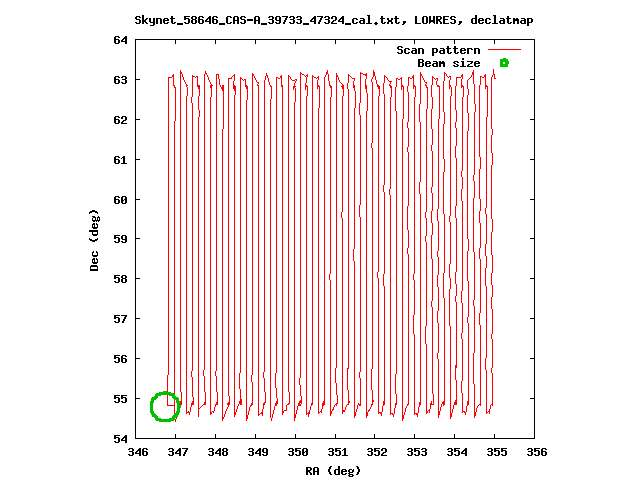
Task: Click the Dec axis tick label 61
Action: (120, 160)
